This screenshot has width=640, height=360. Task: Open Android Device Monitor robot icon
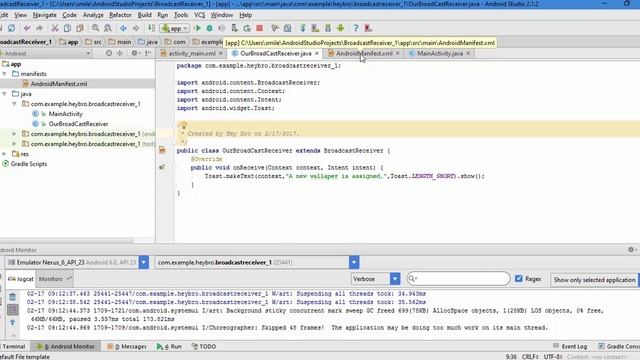[x=340, y=28]
